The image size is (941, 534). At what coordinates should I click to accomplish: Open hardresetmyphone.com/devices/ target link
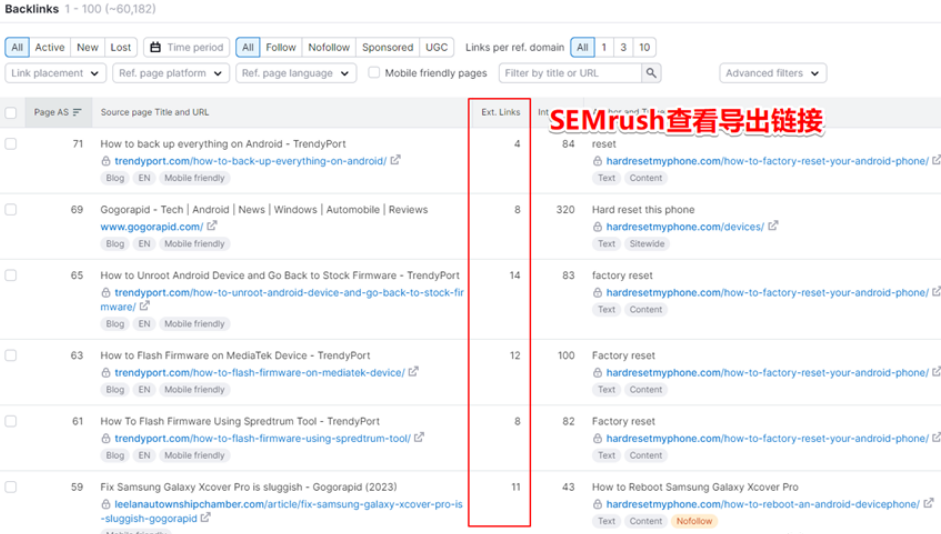(x=685, y=227)
